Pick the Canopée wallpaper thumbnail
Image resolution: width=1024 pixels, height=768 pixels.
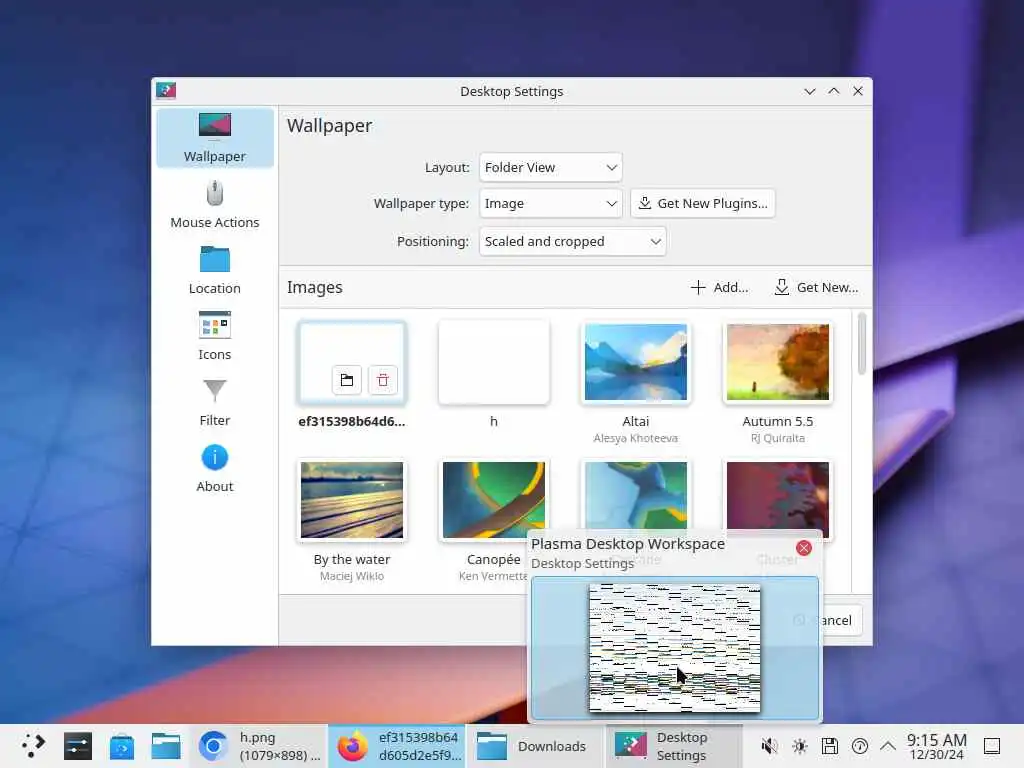pyautogui.click(x=494, y=500)
